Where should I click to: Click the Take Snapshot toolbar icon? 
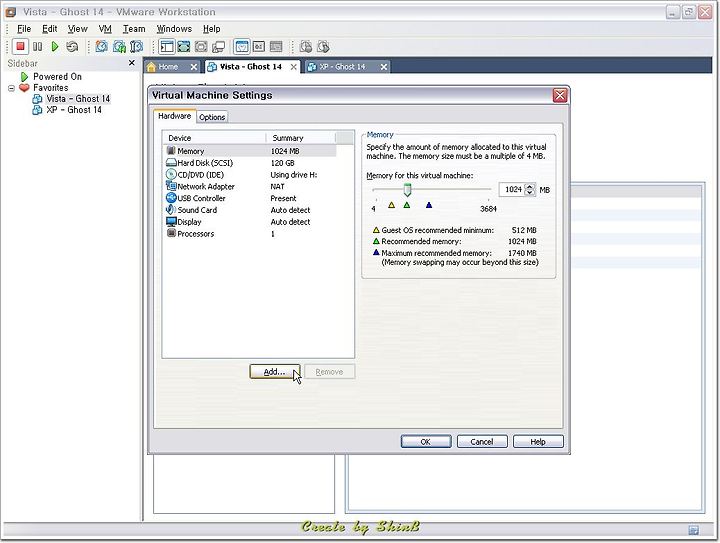101,46
